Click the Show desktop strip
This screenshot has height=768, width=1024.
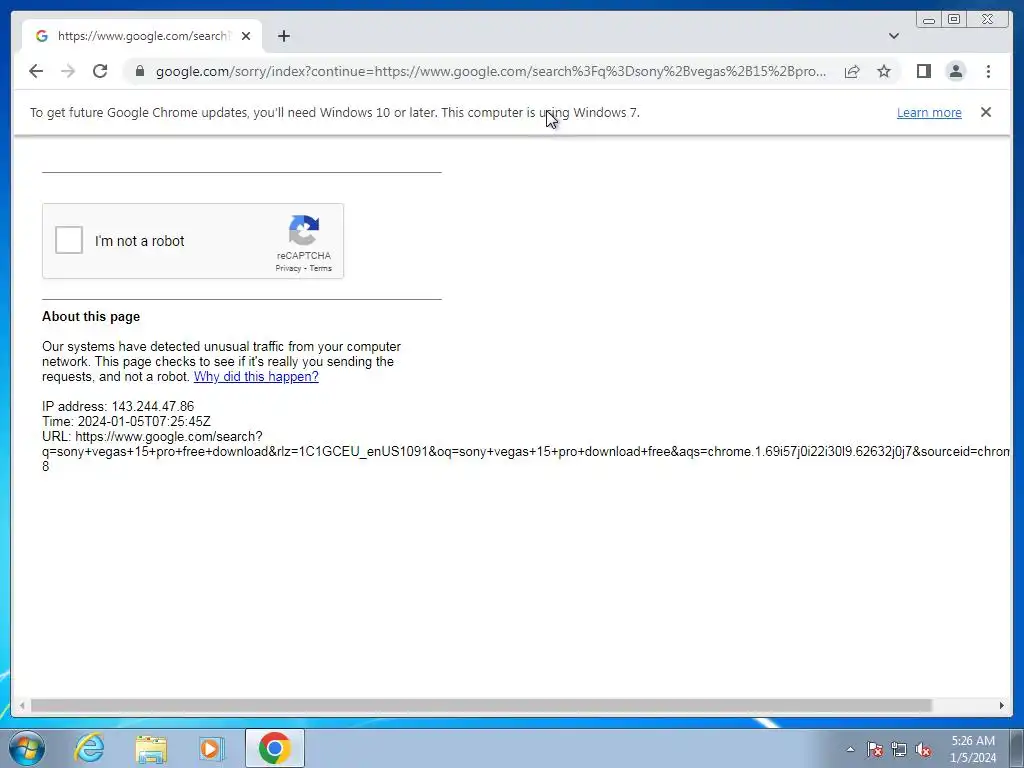1017,749
